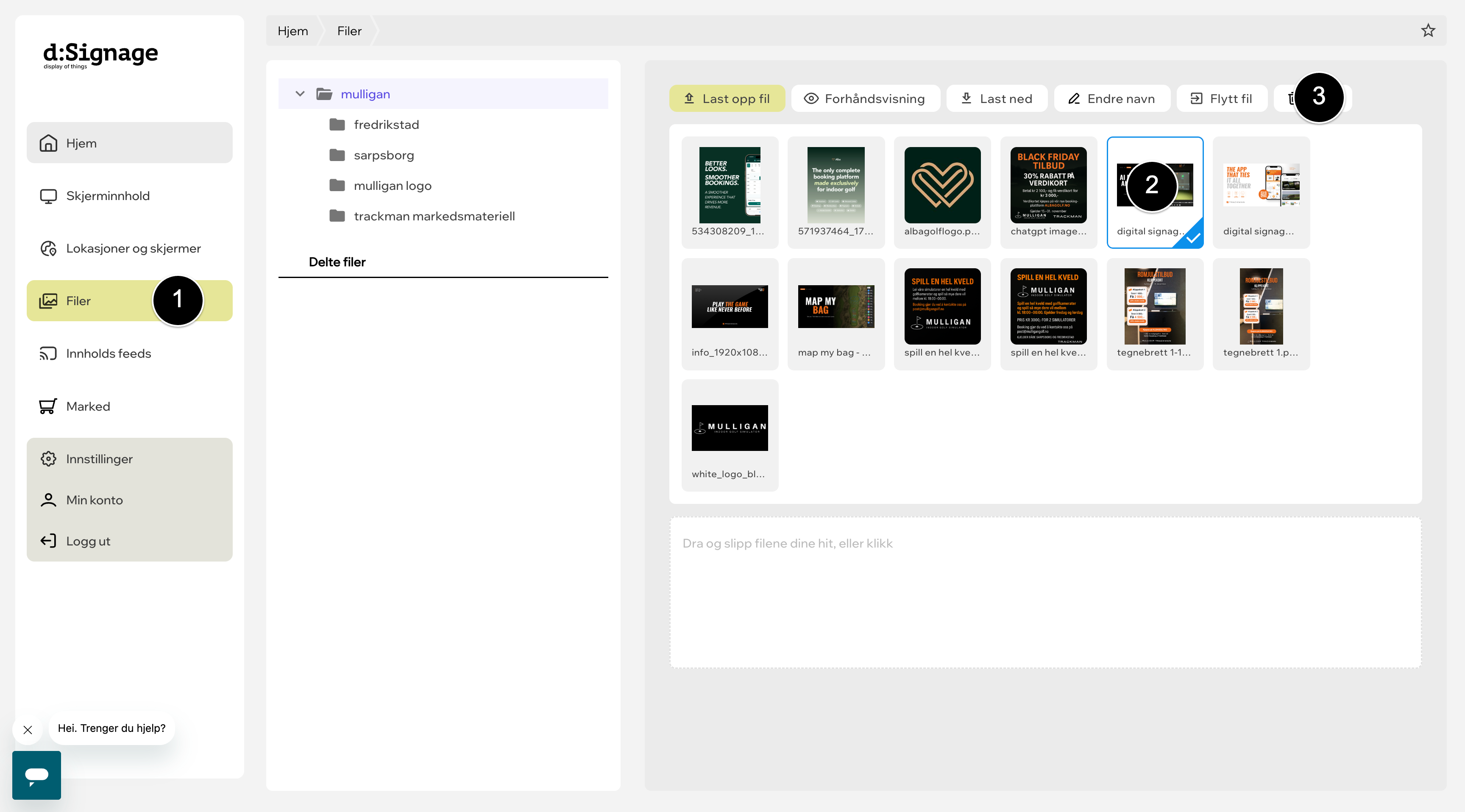This screenshot has height=812, width=1465.
Task: Open Skjerminnhold in the sidebar
Action: [x=129, y=196]
